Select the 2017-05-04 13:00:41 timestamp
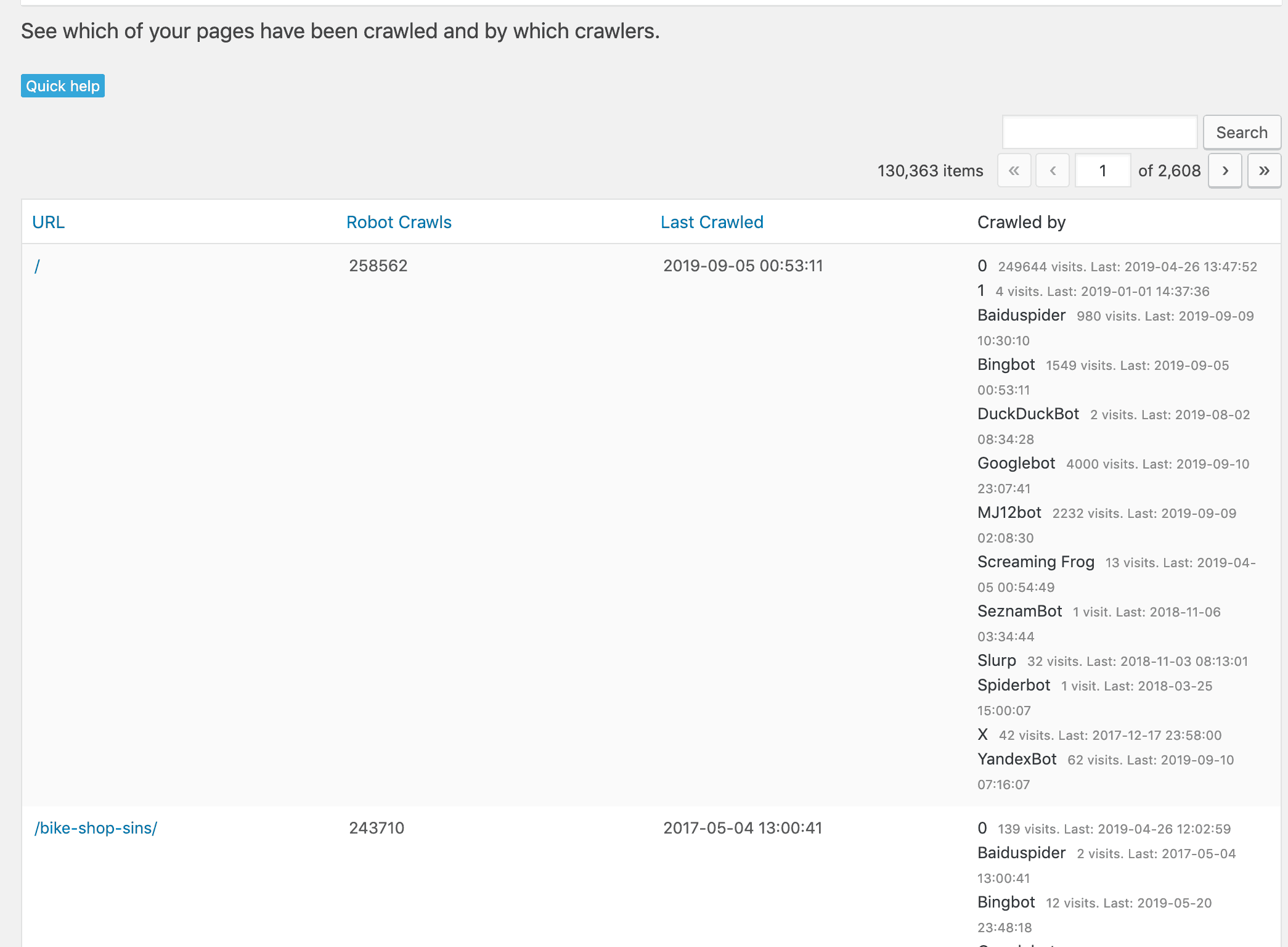This screenshot has width=1288, height=947. [743, 828]
